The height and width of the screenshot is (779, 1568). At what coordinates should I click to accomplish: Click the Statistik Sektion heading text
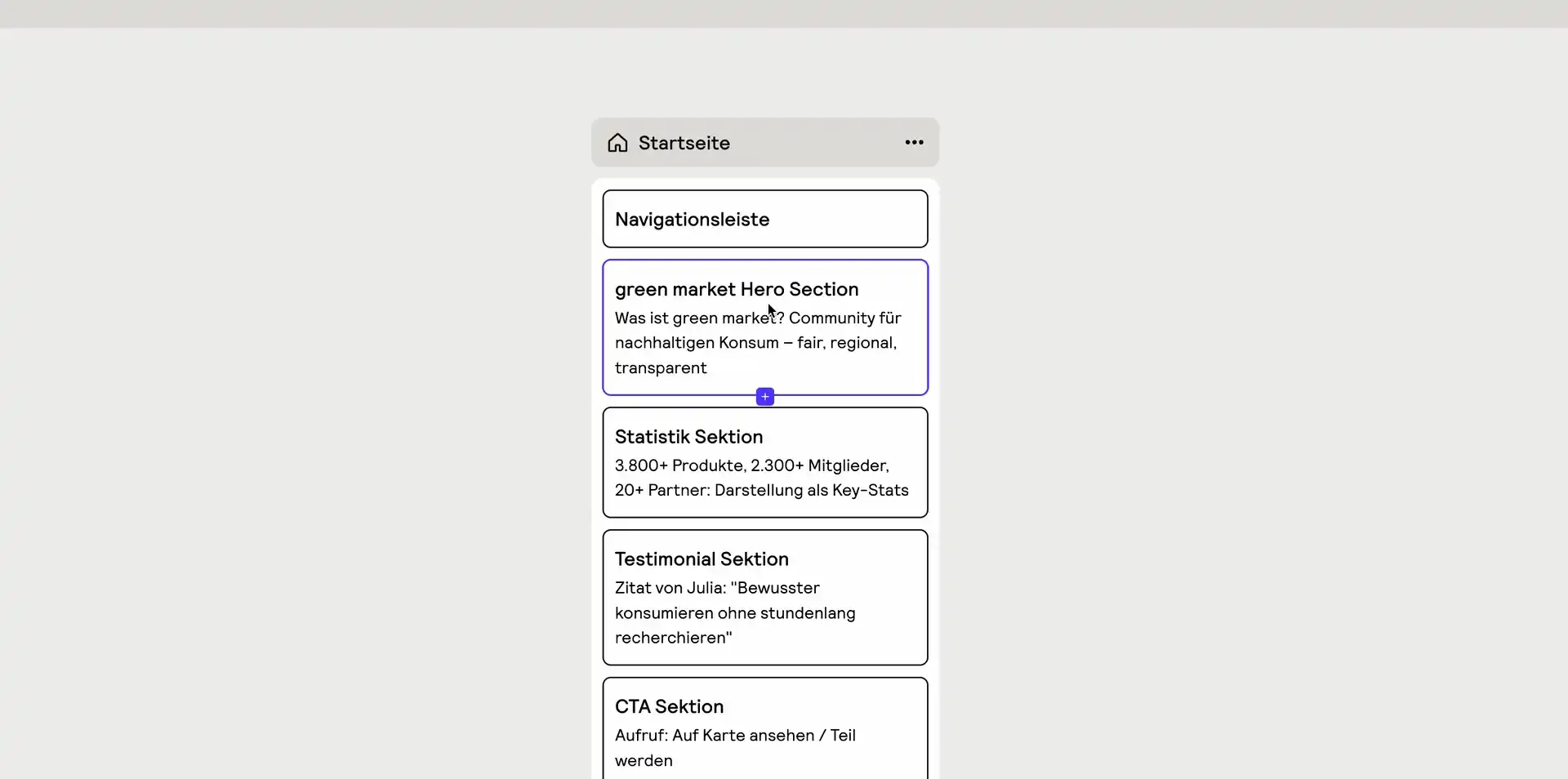[688, 436]
